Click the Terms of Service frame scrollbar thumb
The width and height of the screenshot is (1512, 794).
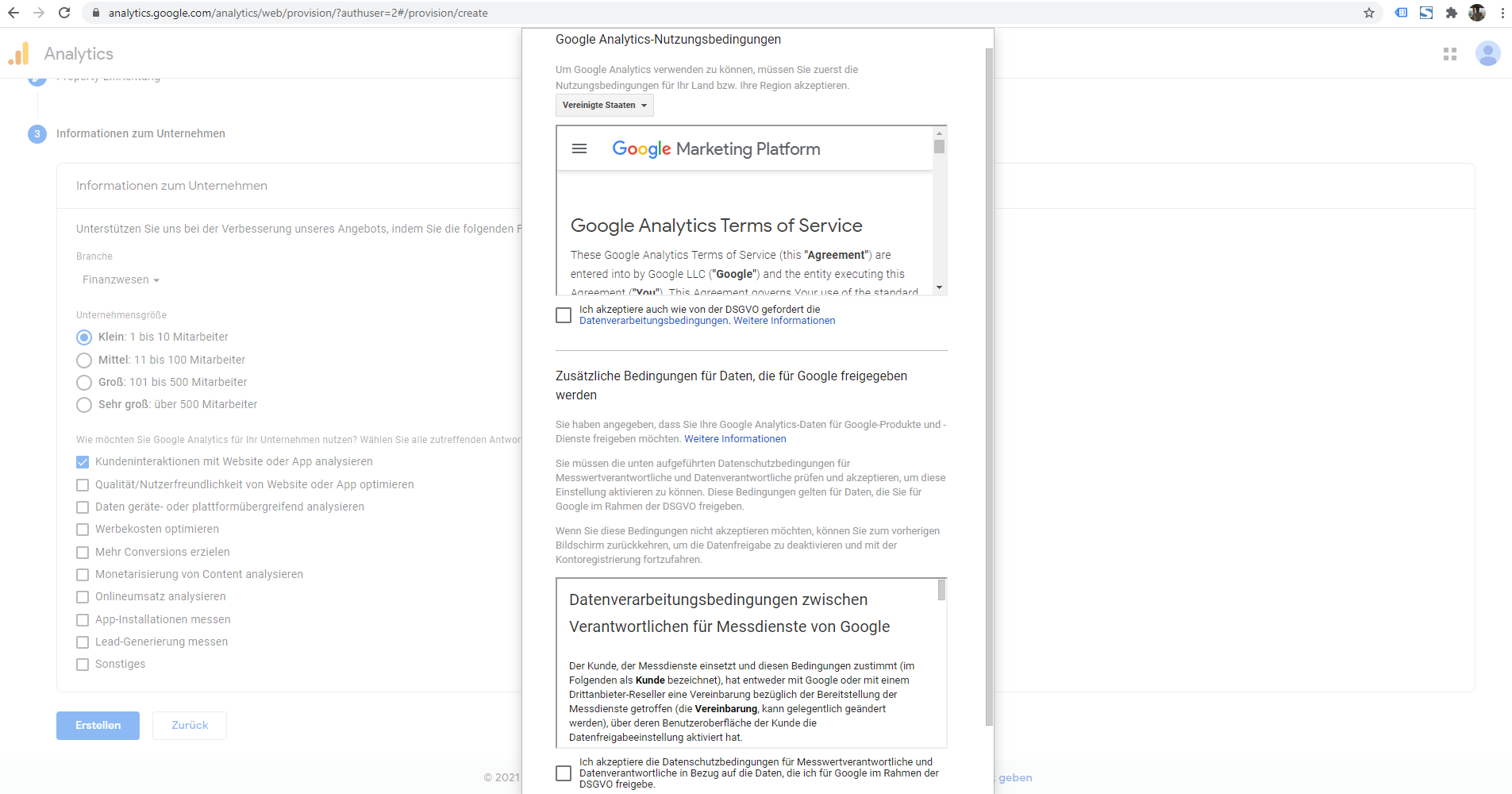point(940,147)
